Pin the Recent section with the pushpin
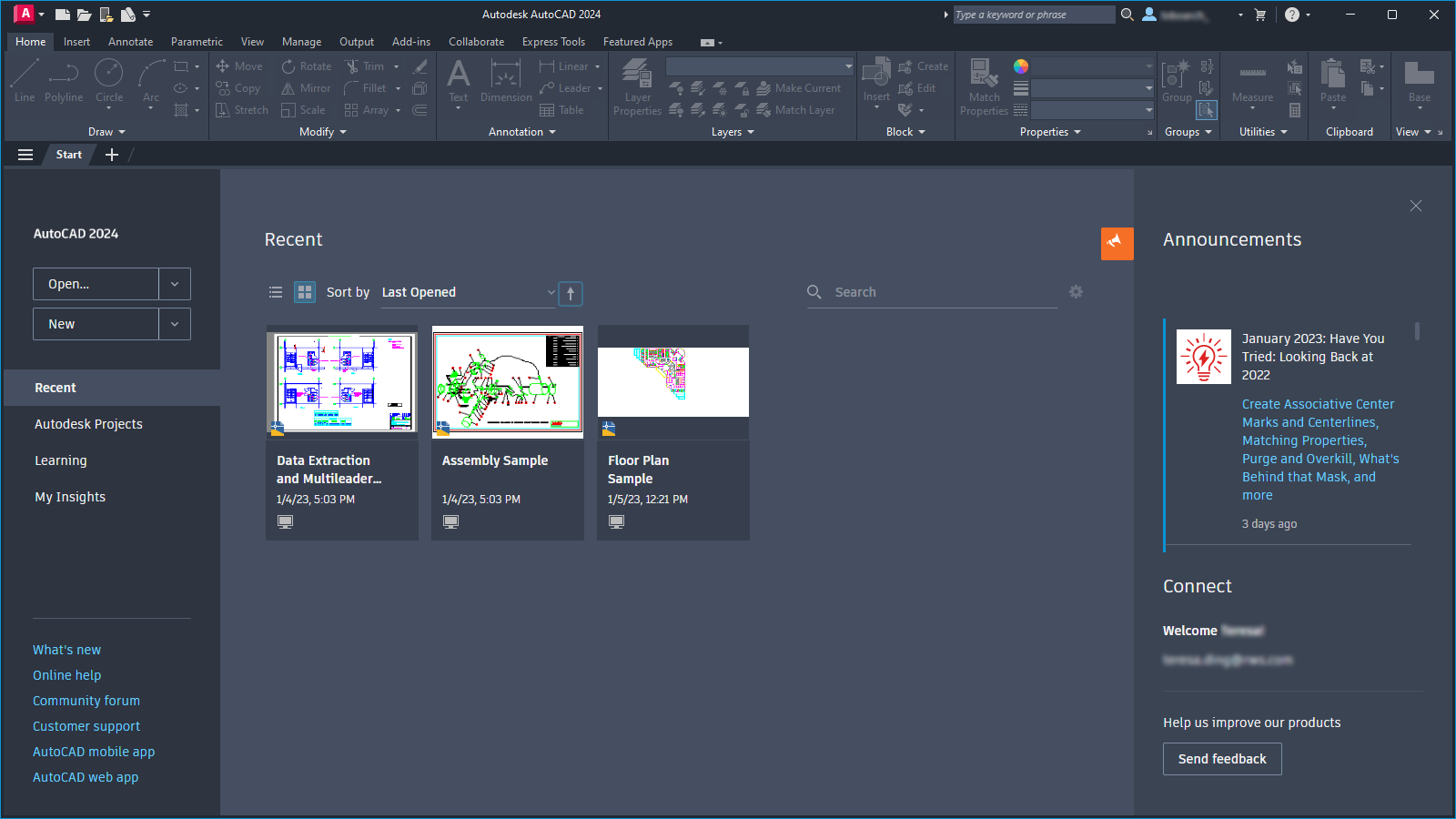Viewport: 1456px width, 819px height. [1117, 243]
